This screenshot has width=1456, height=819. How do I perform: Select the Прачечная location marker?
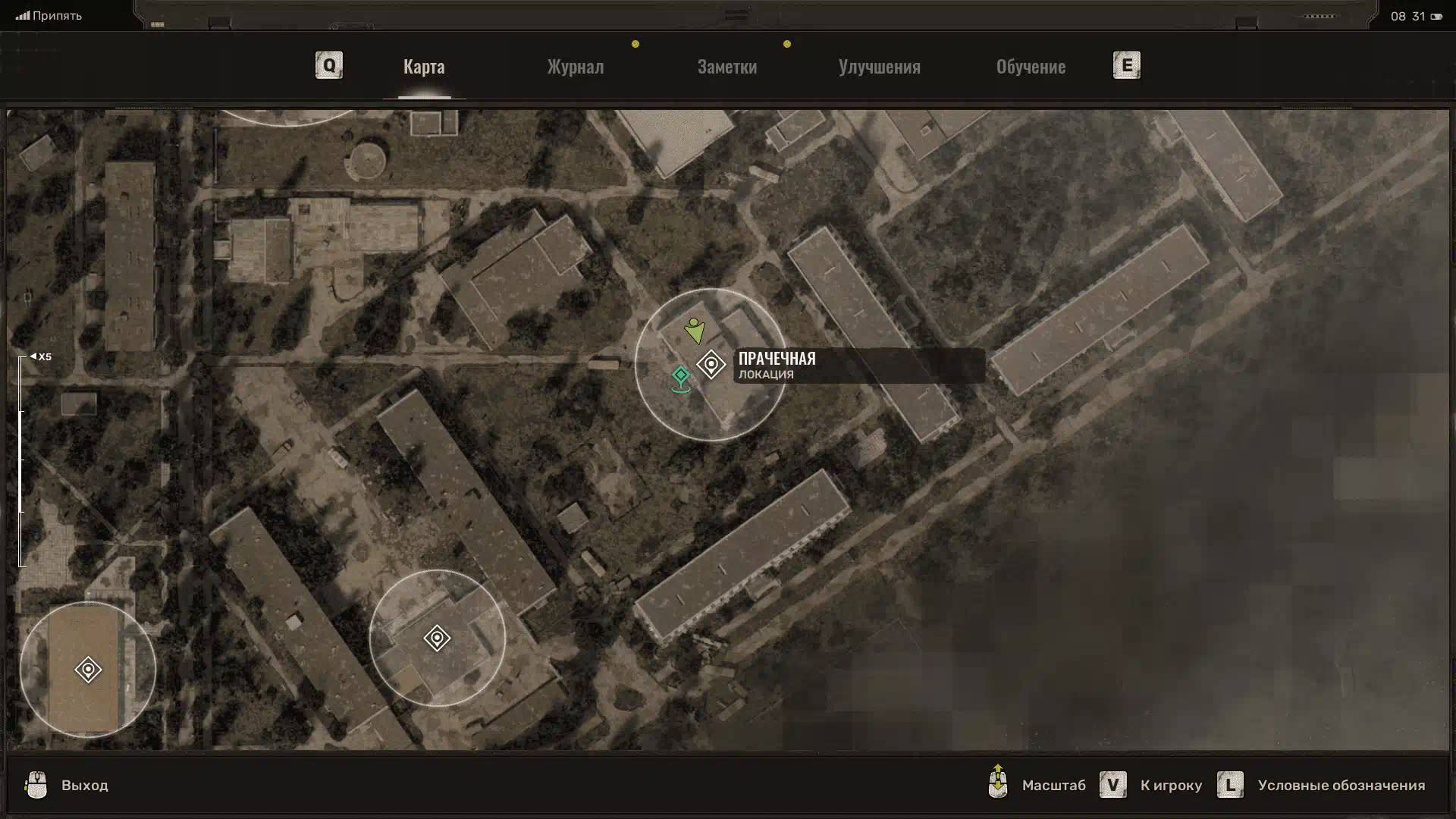coord(711,365)
